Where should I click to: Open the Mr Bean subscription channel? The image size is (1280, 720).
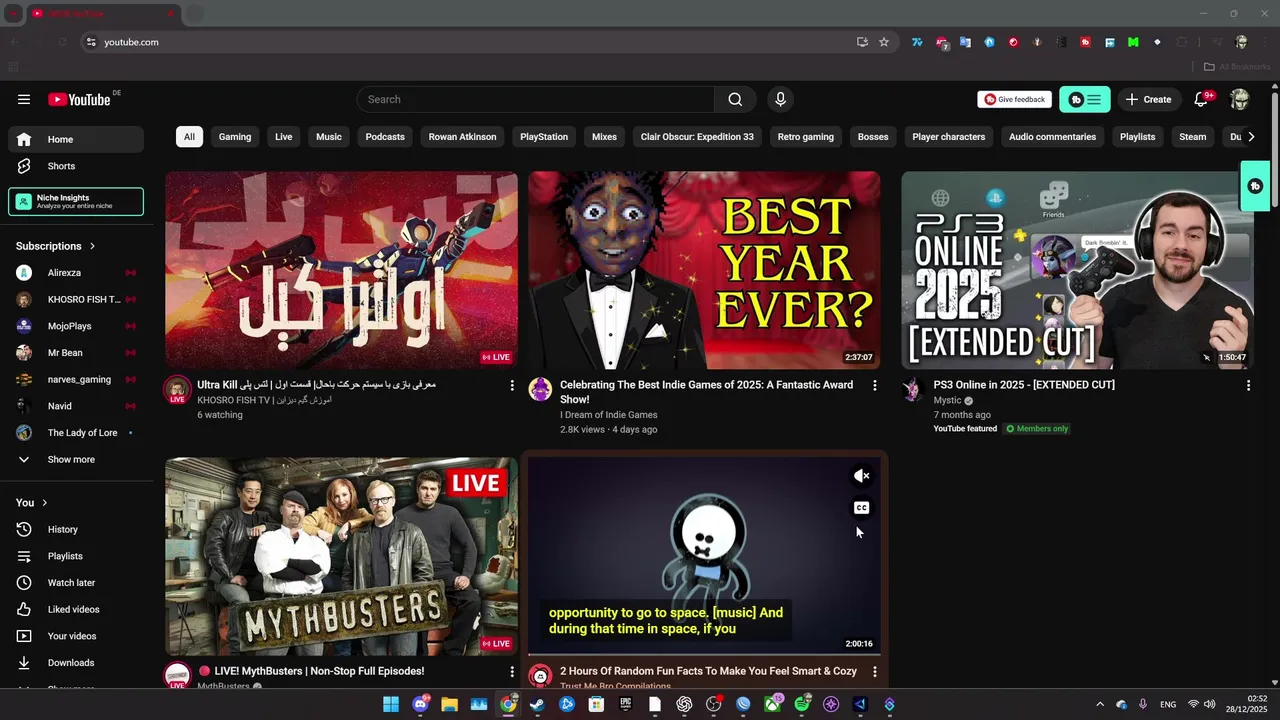tap(76, 353)
